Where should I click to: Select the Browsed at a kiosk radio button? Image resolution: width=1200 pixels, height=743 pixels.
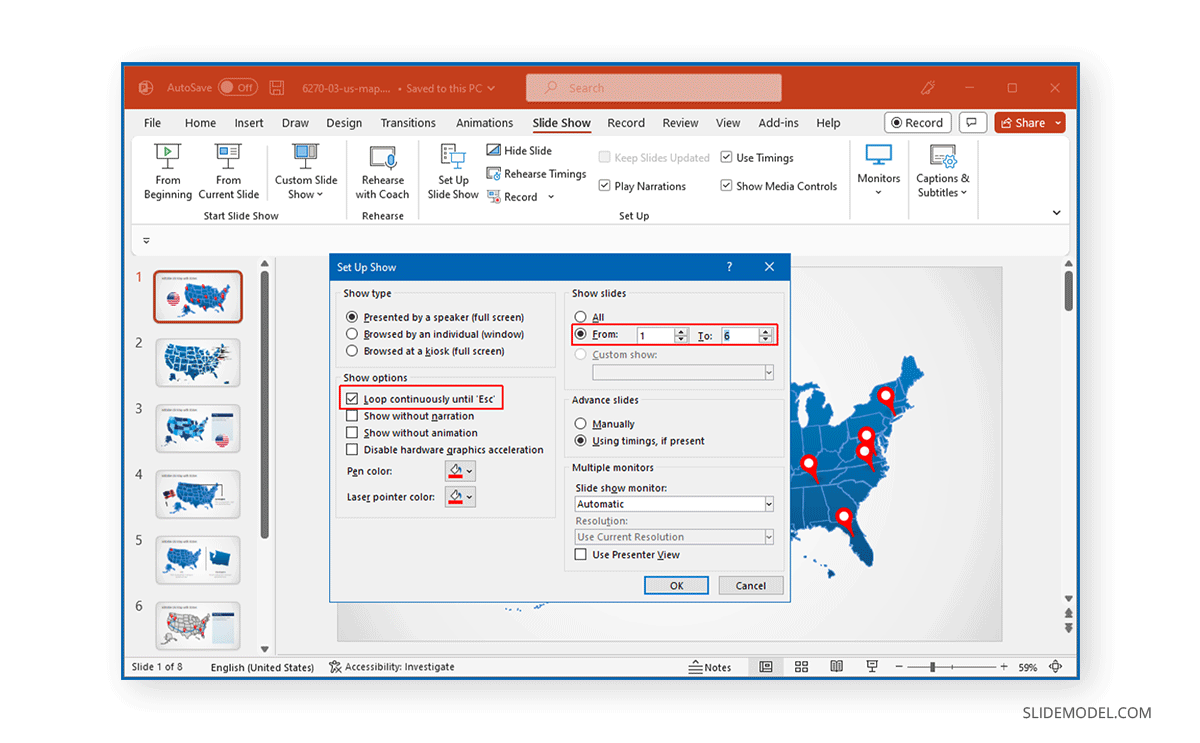point(351,350)
